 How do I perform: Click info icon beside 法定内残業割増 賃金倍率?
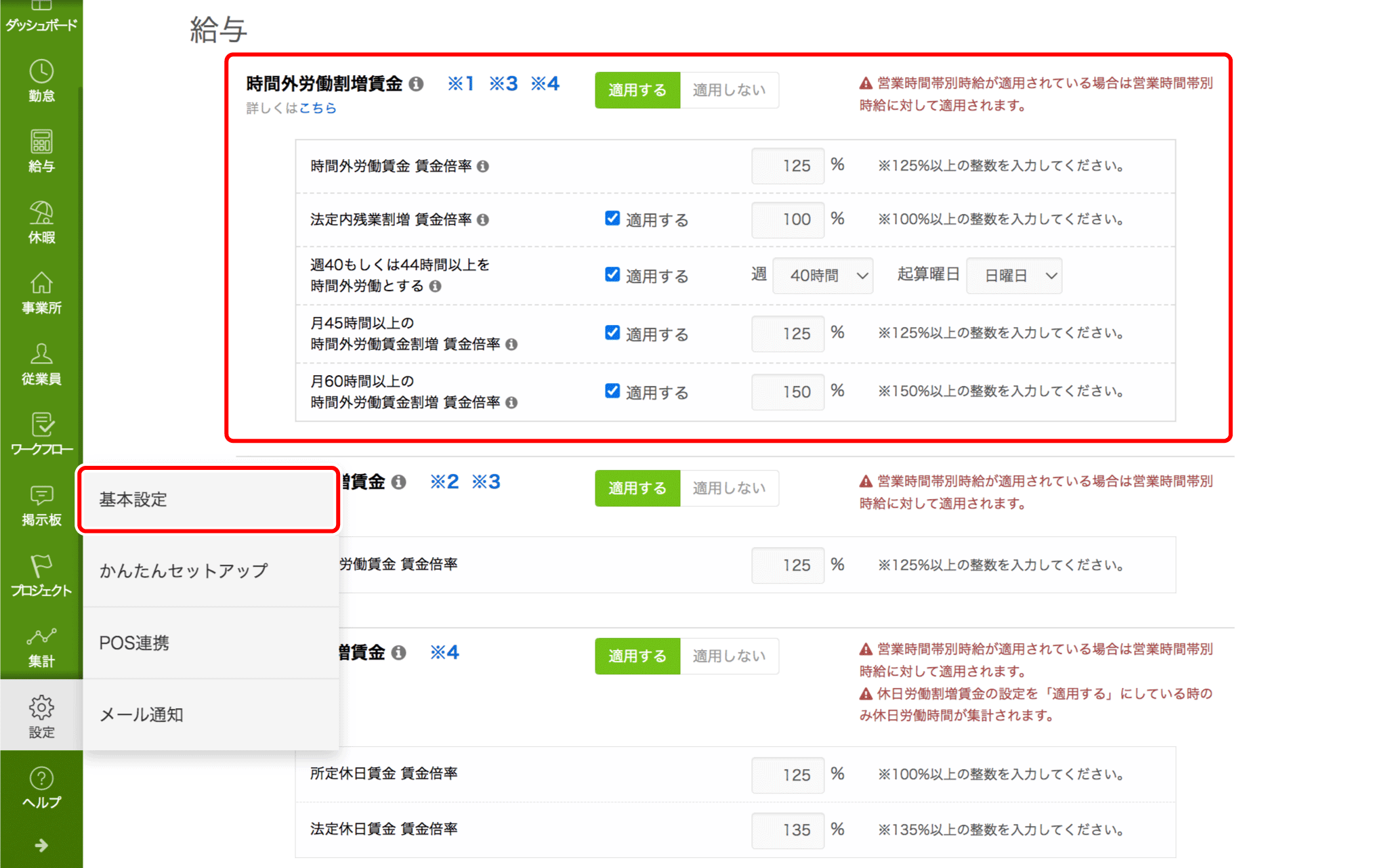pyautogui.click(x=483, y=219)
